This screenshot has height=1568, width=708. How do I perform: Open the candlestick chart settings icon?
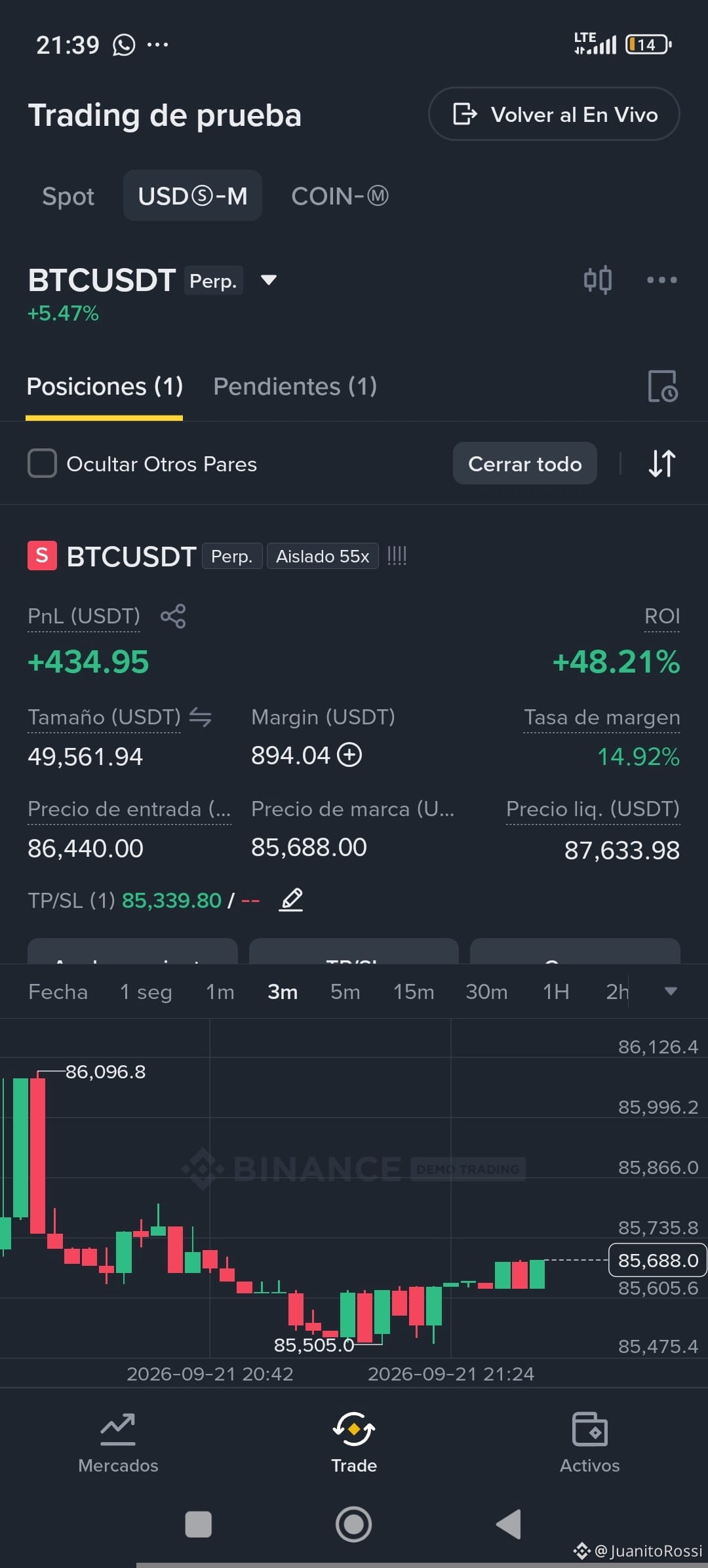coord(598,280)
